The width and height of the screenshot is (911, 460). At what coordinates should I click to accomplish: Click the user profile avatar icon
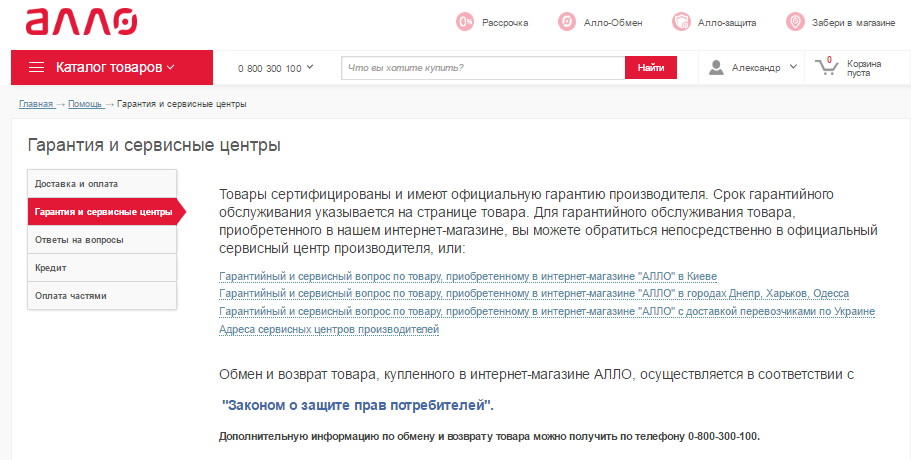click(716, 67)
